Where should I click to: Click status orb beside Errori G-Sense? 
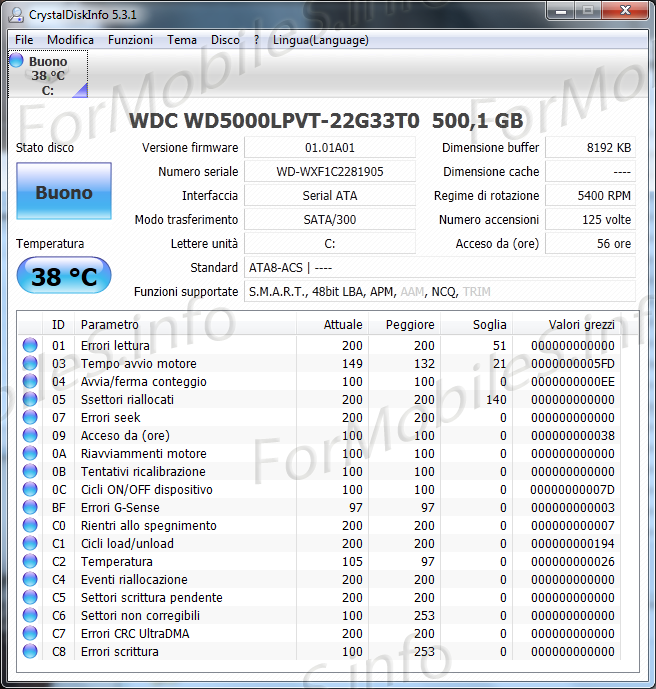30,508
